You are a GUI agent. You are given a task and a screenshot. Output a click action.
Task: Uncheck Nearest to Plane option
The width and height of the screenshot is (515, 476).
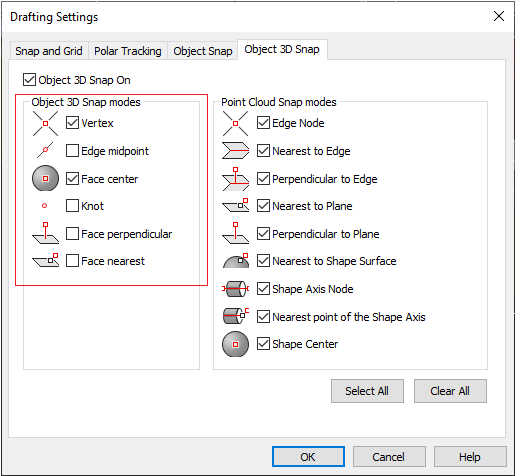[x=263, y=206]
